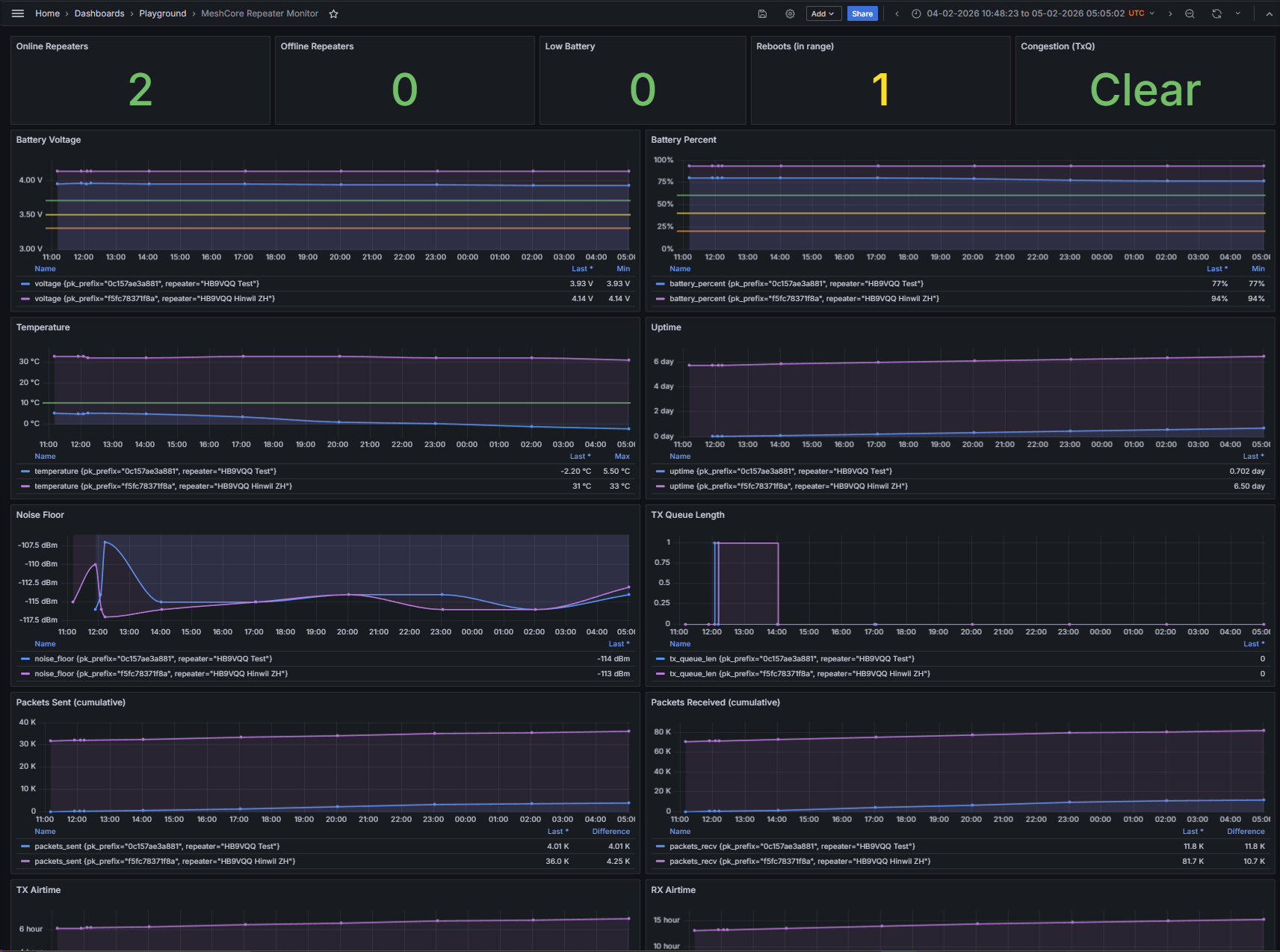Open the Add dropdown

[x=823, y=14]
